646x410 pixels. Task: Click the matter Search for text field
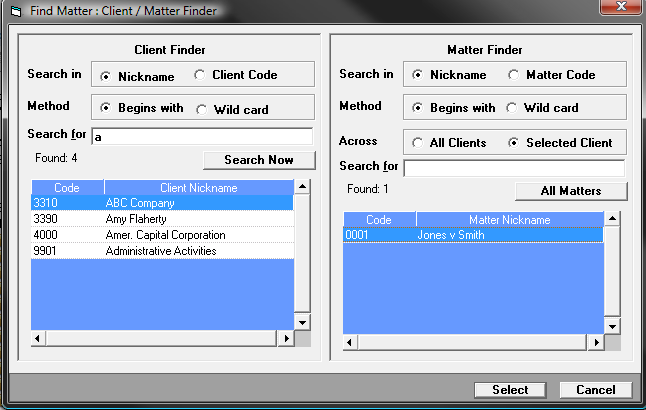[514, 168]
